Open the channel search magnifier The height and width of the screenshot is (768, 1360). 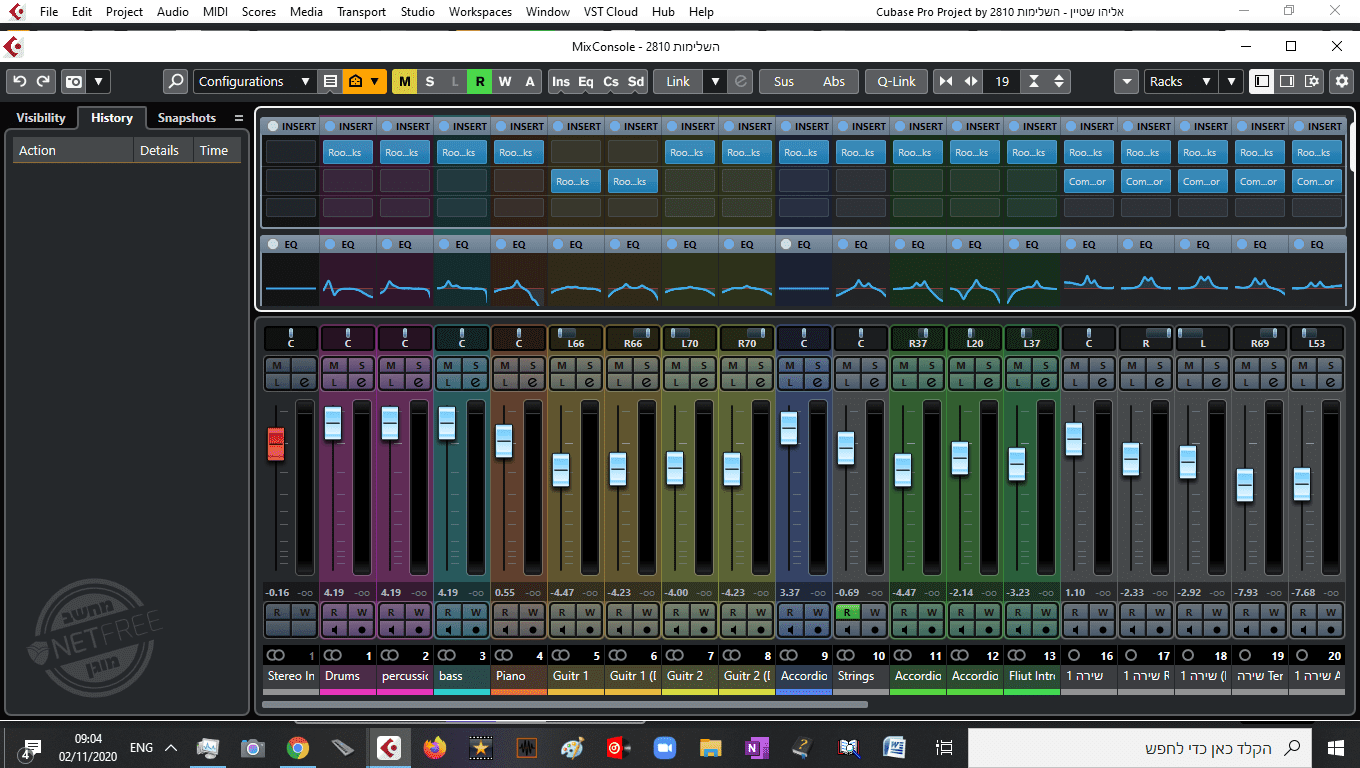[x=175, y=82]
